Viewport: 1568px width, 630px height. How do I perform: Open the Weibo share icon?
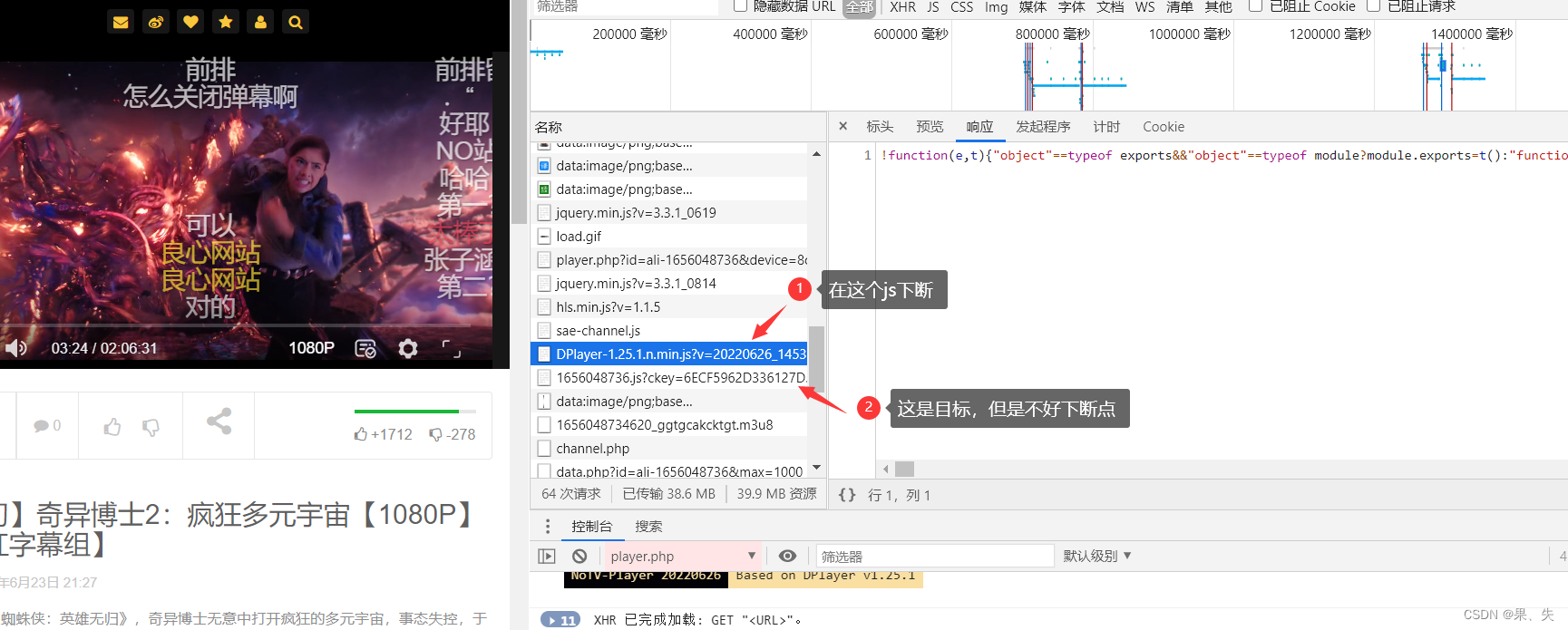pos(156,22)
